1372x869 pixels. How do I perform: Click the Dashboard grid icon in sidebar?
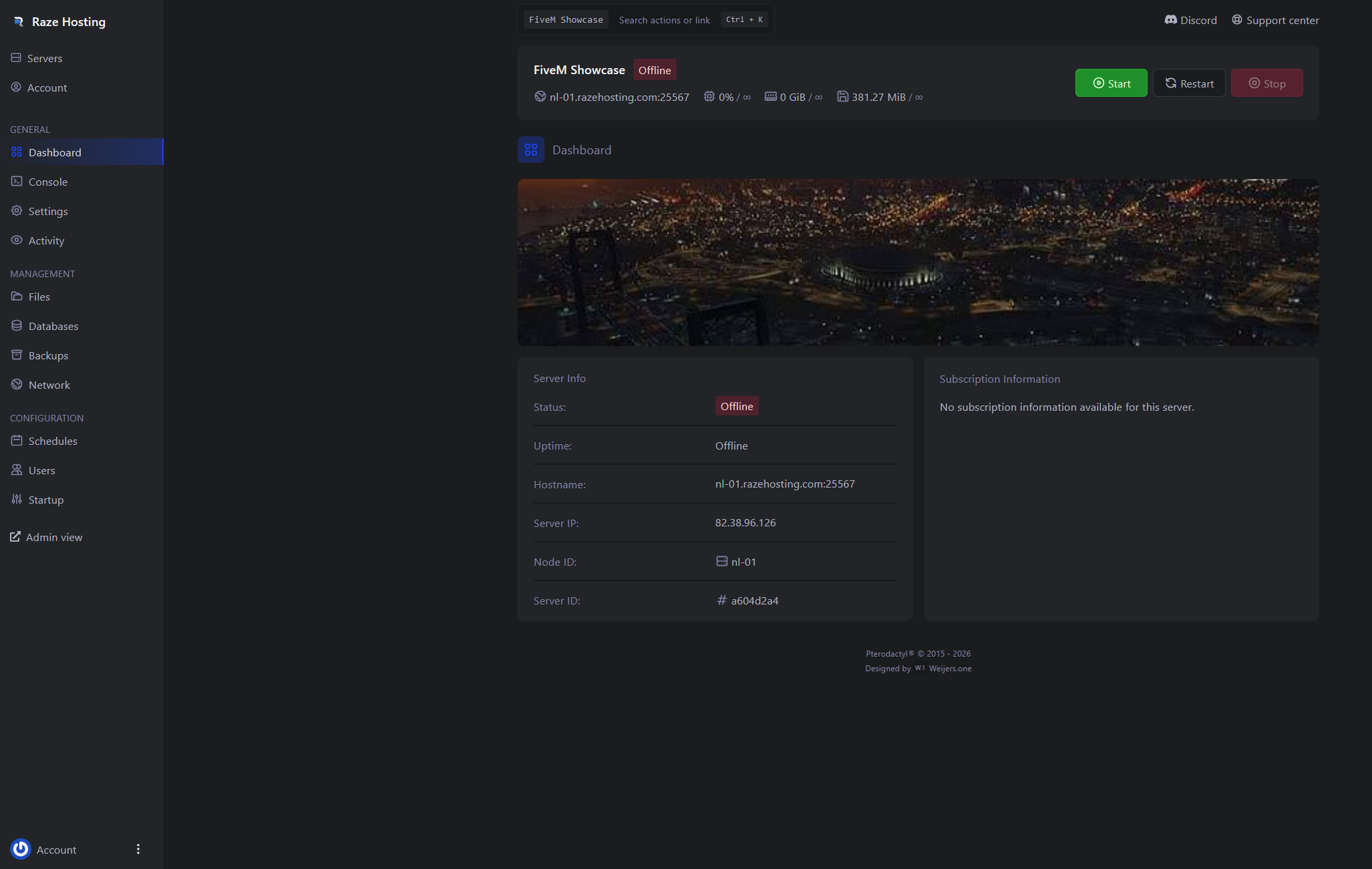pyautogui.click(x=17, y=152)
